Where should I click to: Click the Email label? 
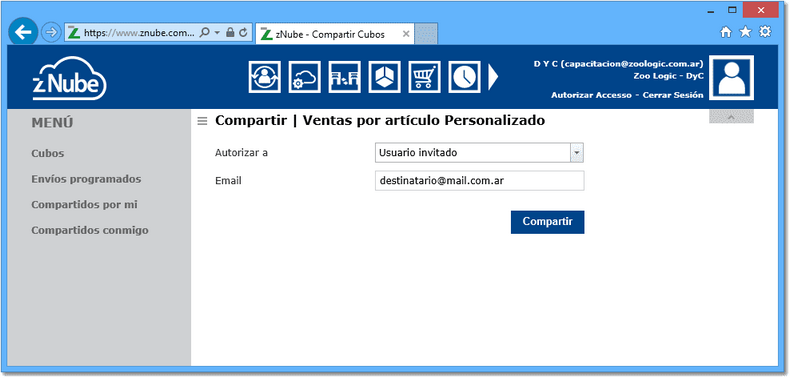click(228, 180)
